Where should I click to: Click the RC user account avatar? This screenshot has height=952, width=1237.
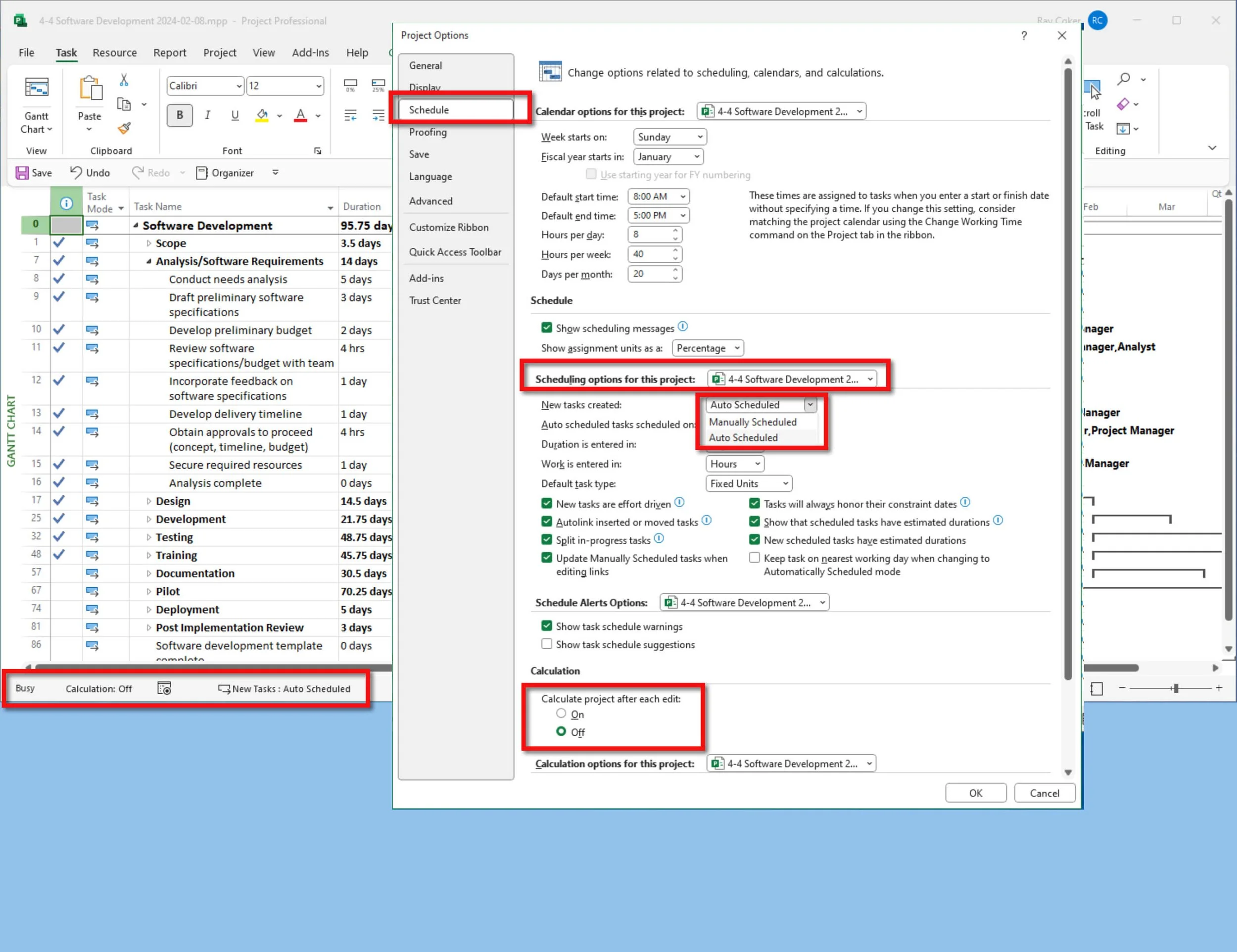tap(1097, 20)
